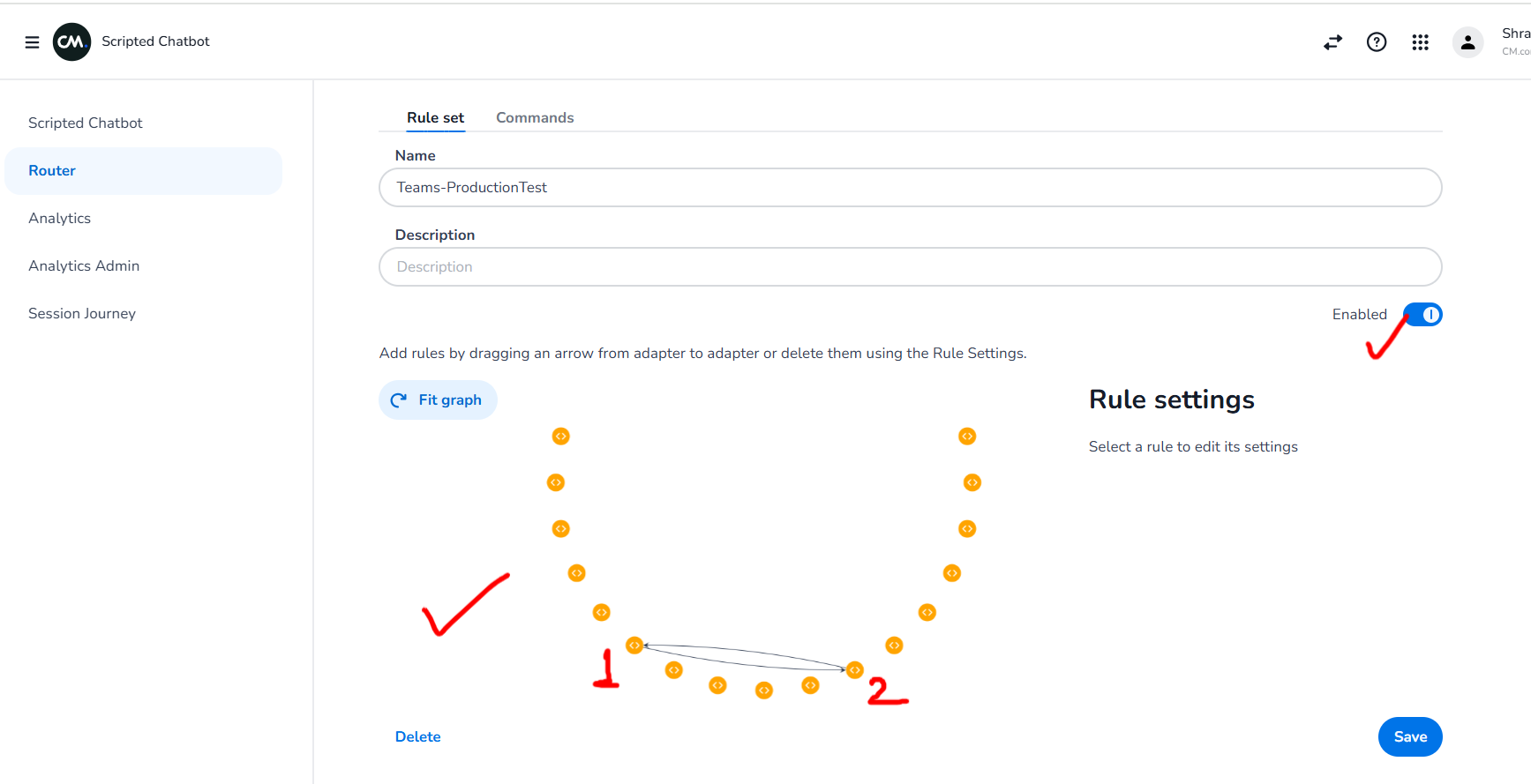Toggle the Enabled switch off
The width and height of the screenshot is (1531, 784).
pos(1422,315)
